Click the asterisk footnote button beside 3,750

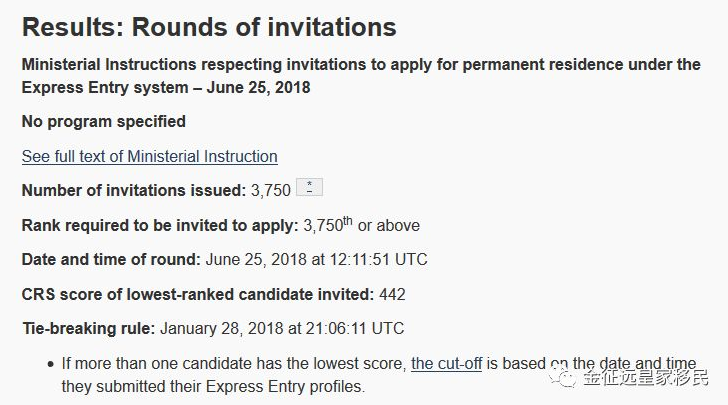point(309,187)
